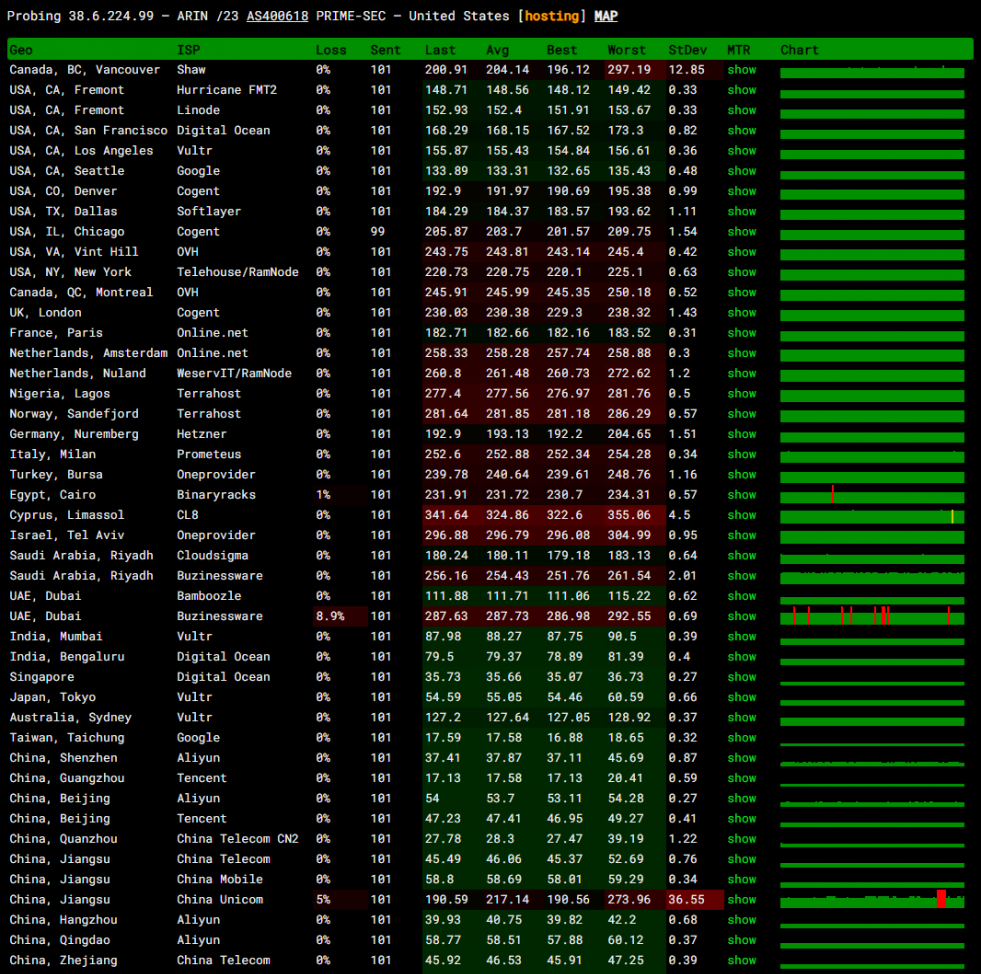The width and height of the screenshot is (981, 974).
Task: Show MTR for Riyadh Cloudsigma row
Action: tap(741, 555)
